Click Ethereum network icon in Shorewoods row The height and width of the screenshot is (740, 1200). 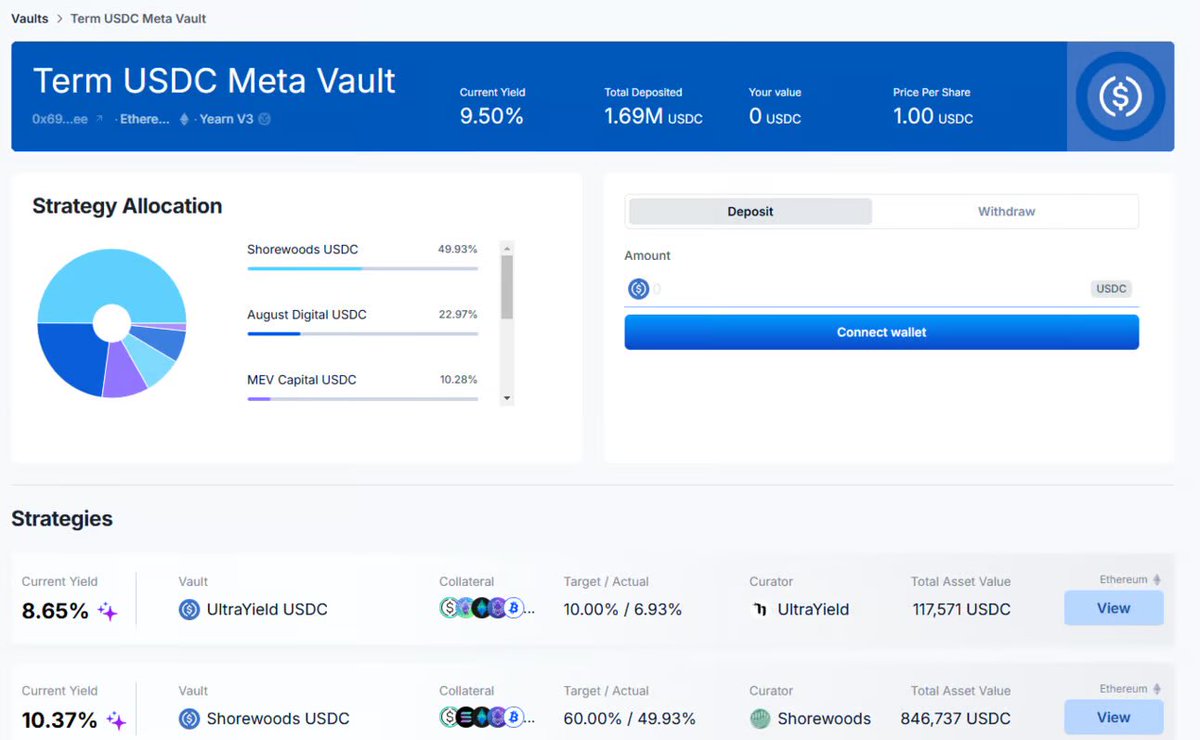pyautogui.click(x=1157, y=689)
